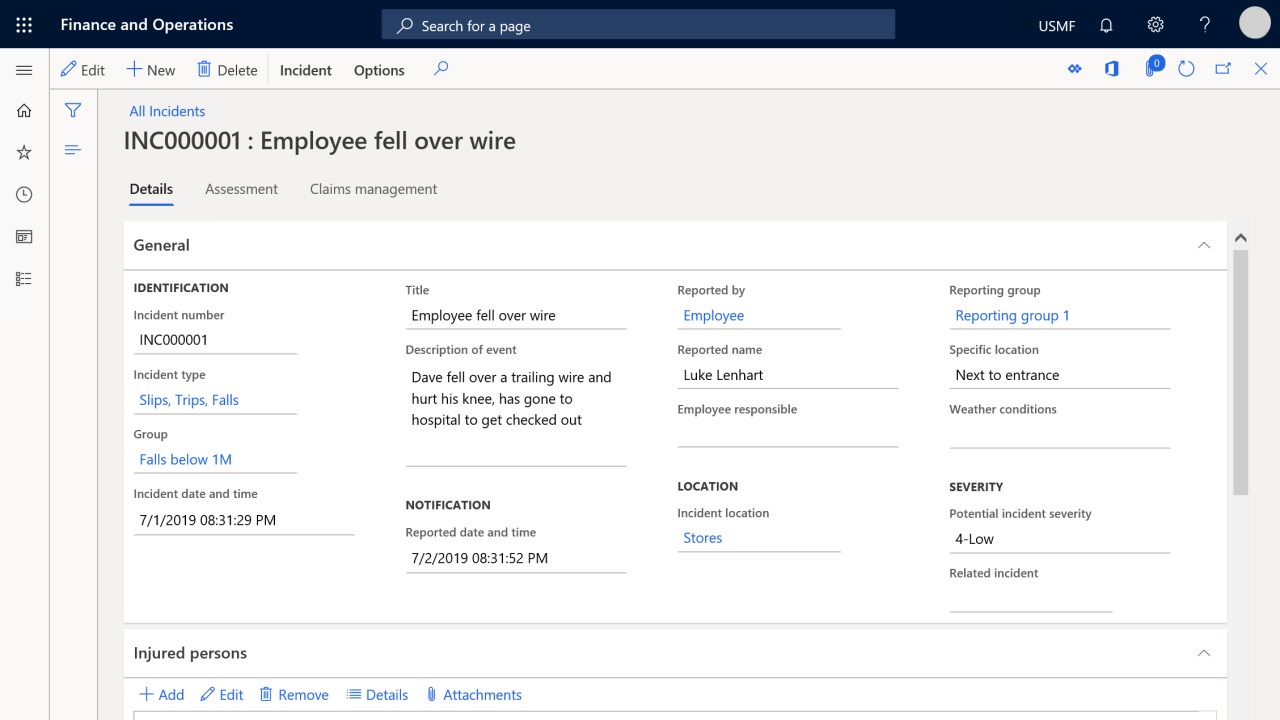Viewport: 1280px width, 720px height.
Task: Remove the injured person
Action: click(293, 695)
